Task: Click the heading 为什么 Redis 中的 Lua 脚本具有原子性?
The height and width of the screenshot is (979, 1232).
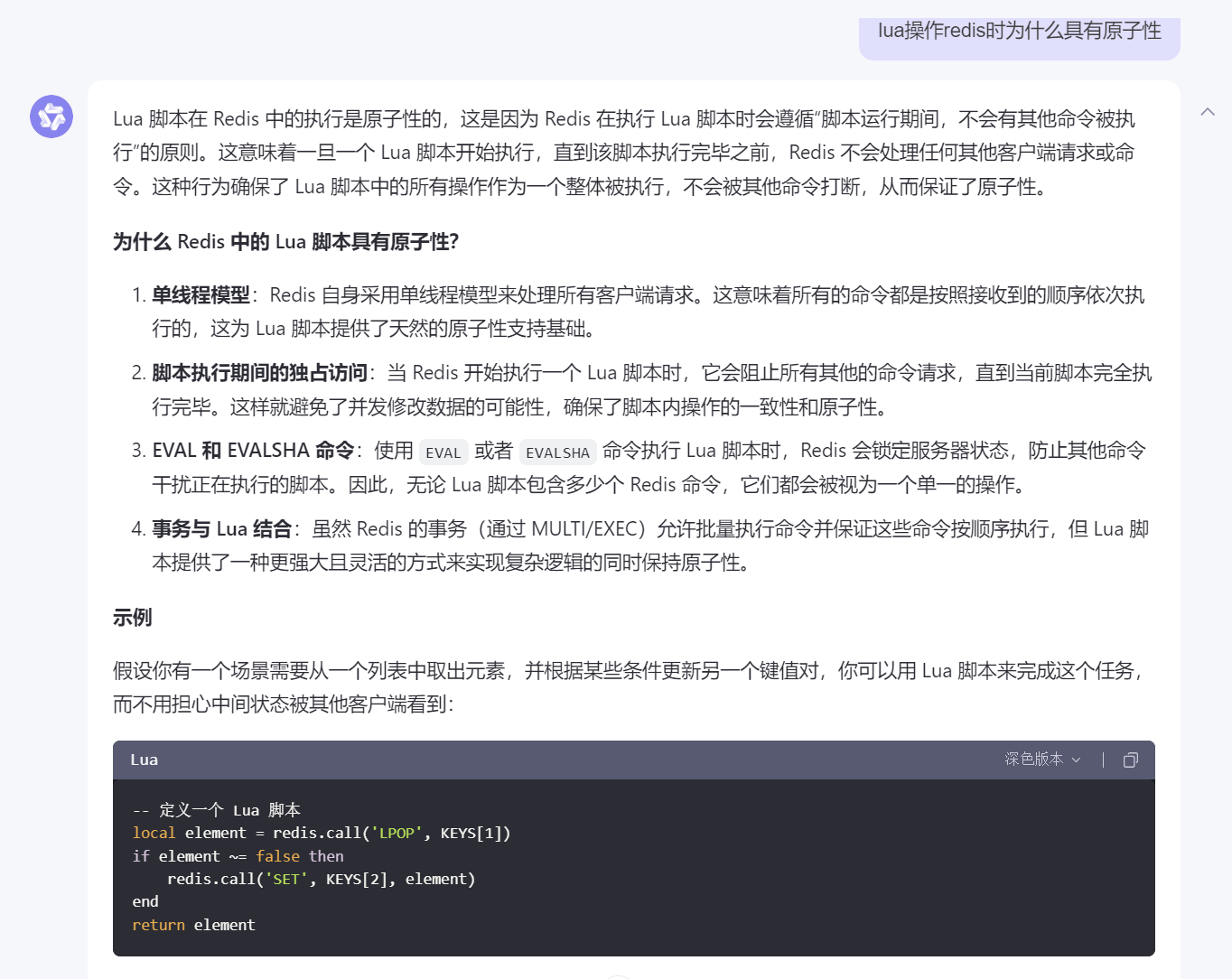Action: point(286,242)
